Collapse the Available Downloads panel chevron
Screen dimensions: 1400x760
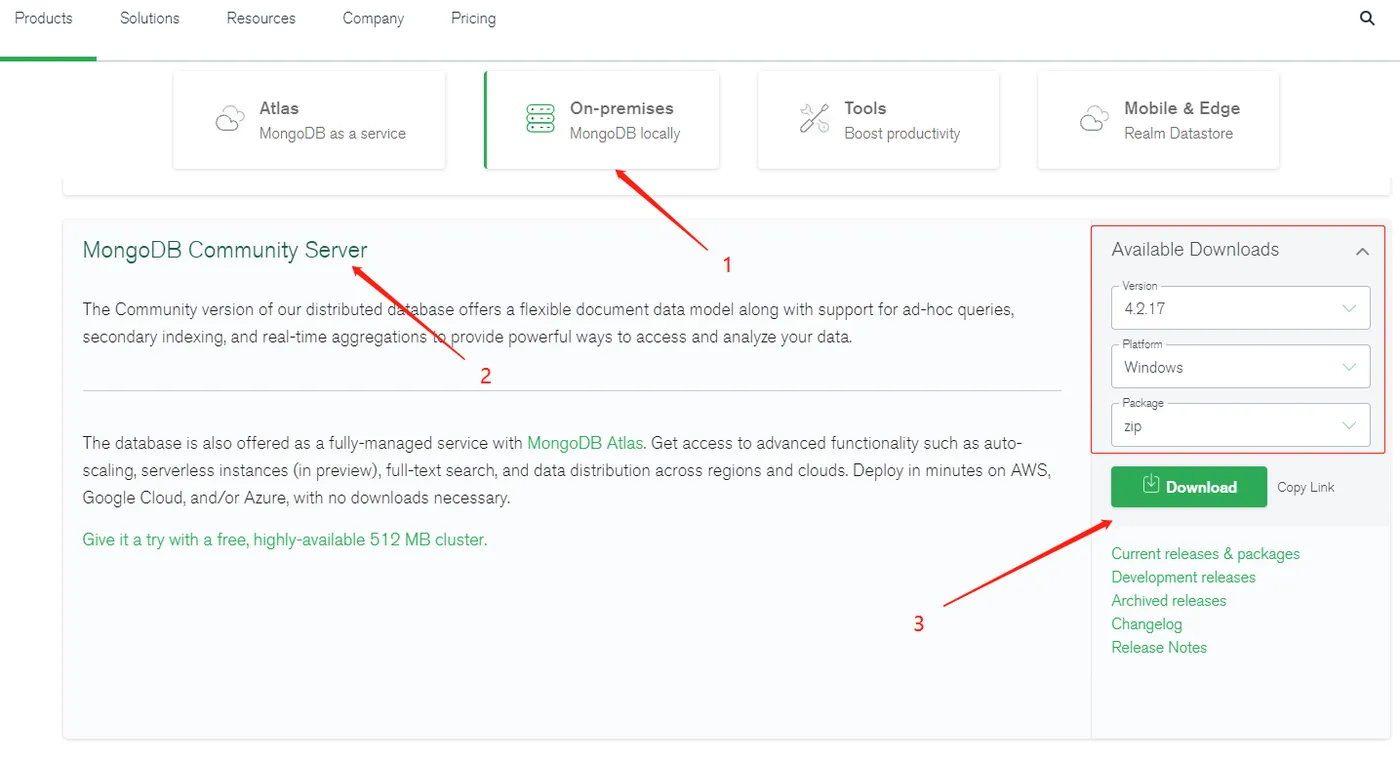pos(1362,251)
